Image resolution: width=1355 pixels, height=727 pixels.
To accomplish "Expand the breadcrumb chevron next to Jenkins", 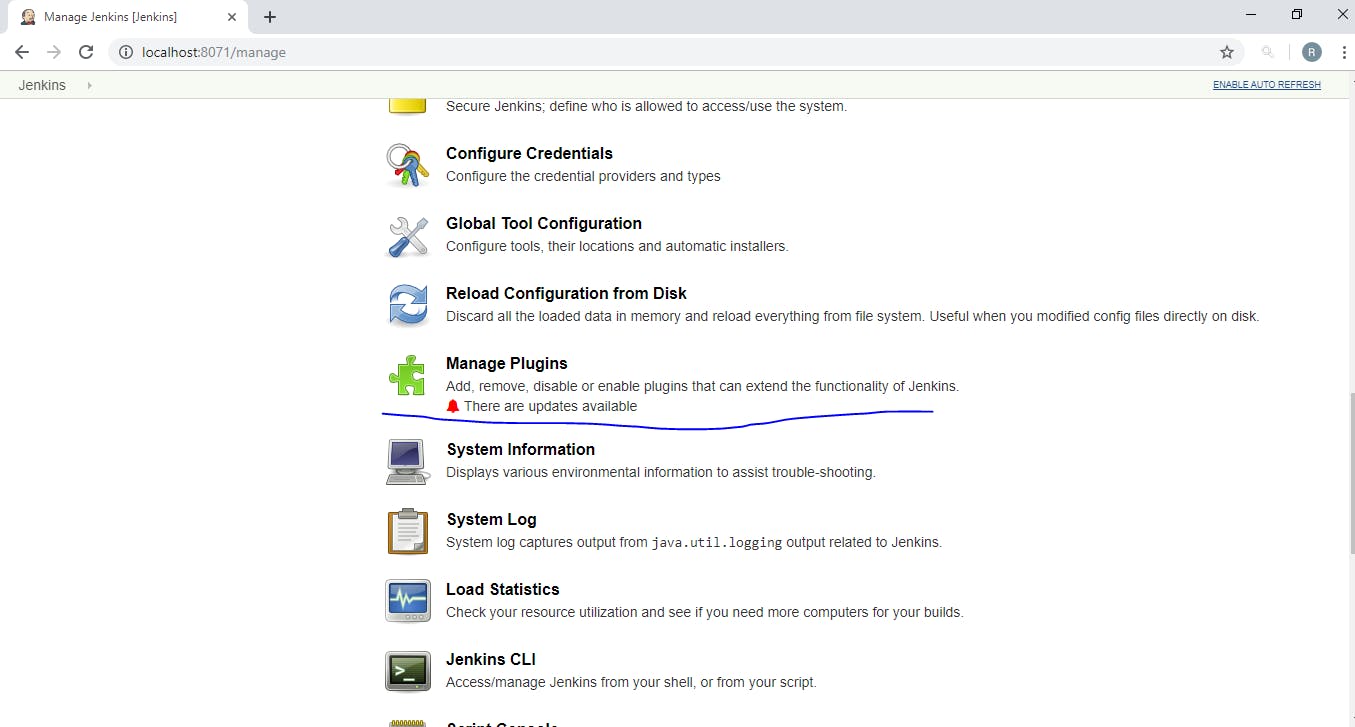I will (x=89, y=85).
